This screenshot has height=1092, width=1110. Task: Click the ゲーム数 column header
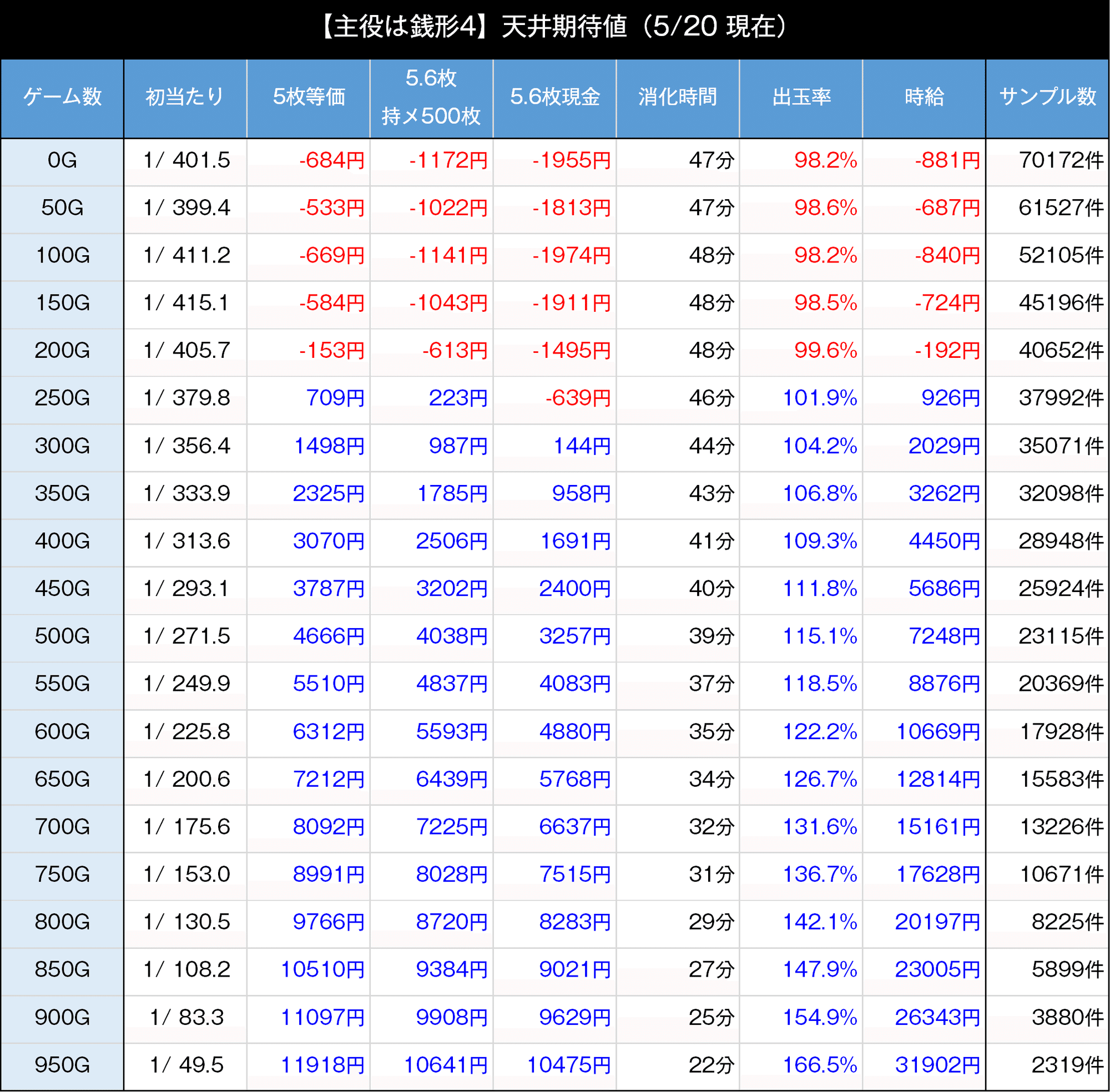pos(62,97)
